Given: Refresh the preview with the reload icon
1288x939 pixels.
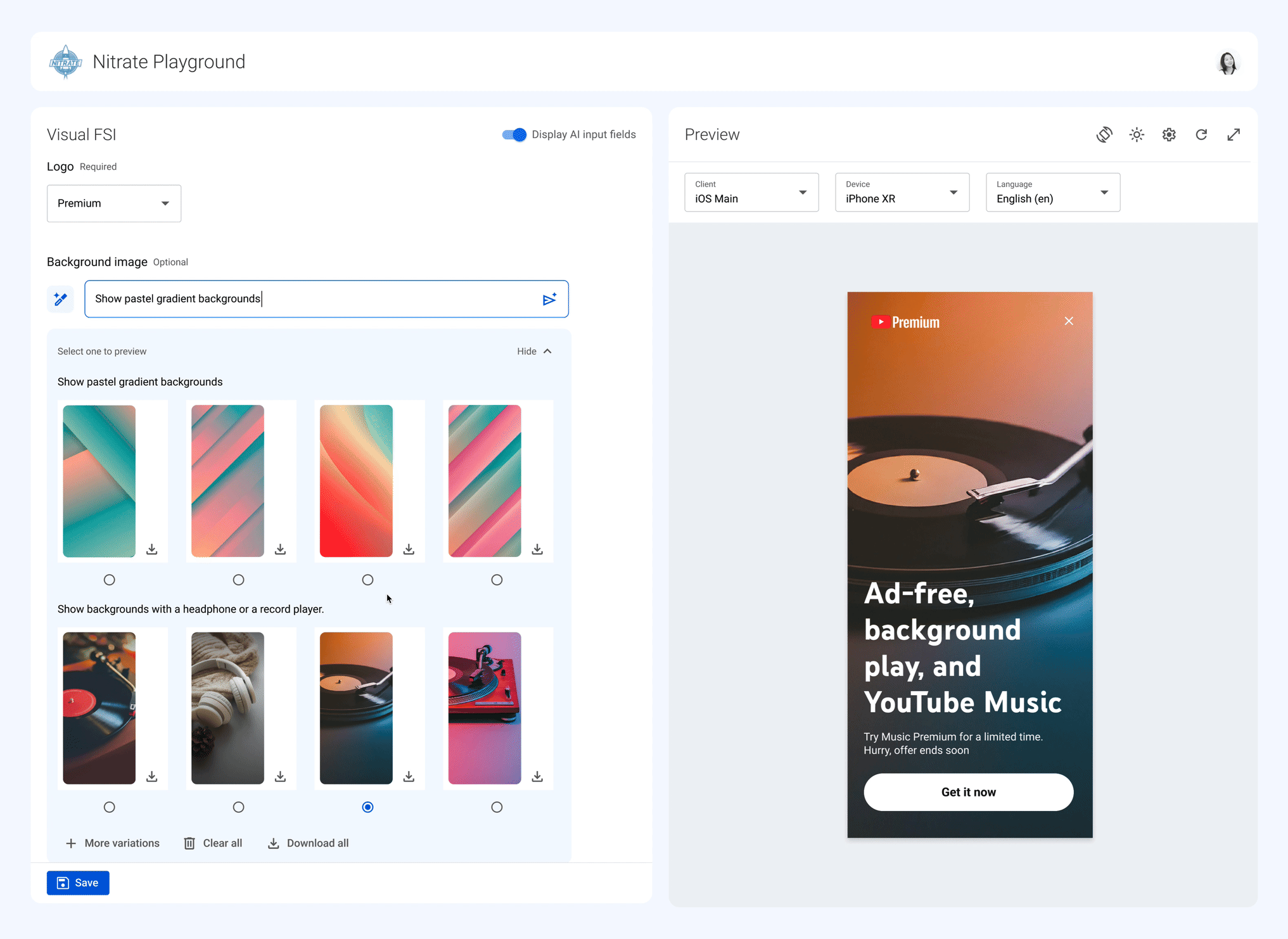Looking at the screenshot, I should tap(1201, 134).
